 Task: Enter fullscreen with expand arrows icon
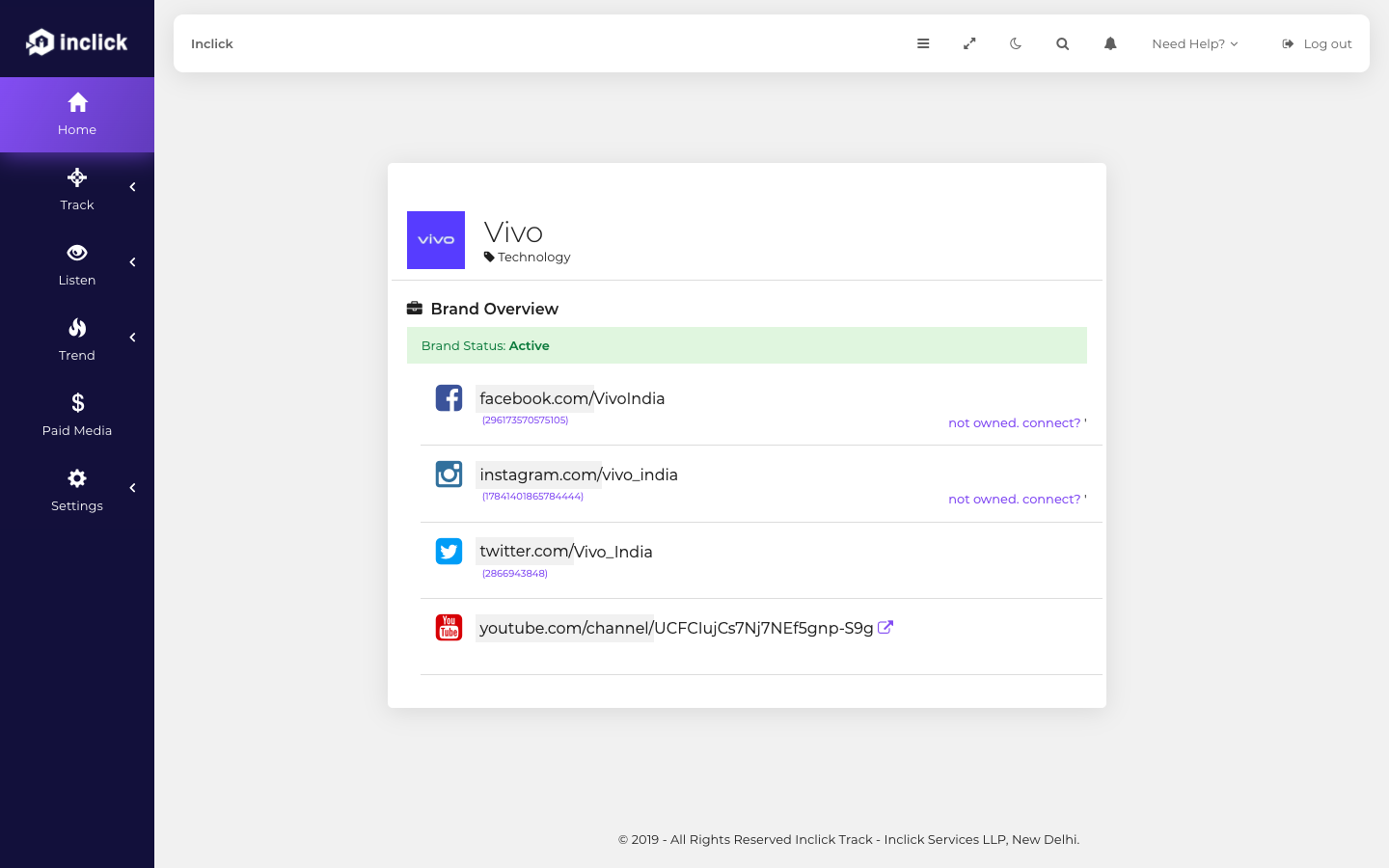click(969, 43)
